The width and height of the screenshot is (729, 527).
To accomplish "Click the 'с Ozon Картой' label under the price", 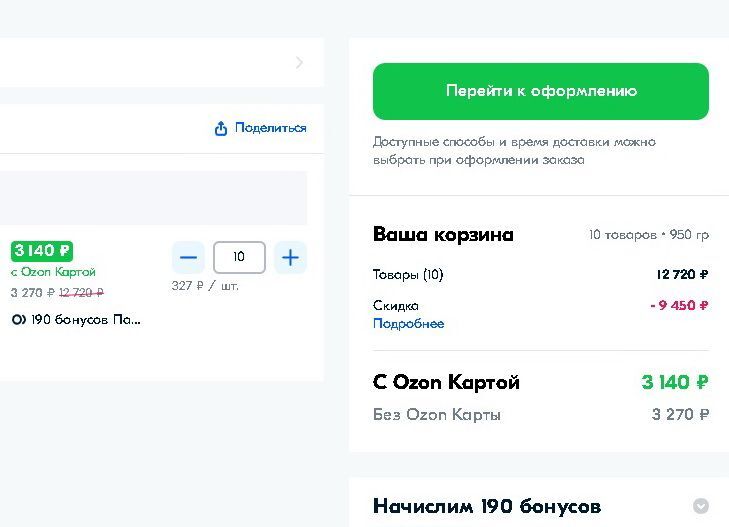I will pos(53,272).
